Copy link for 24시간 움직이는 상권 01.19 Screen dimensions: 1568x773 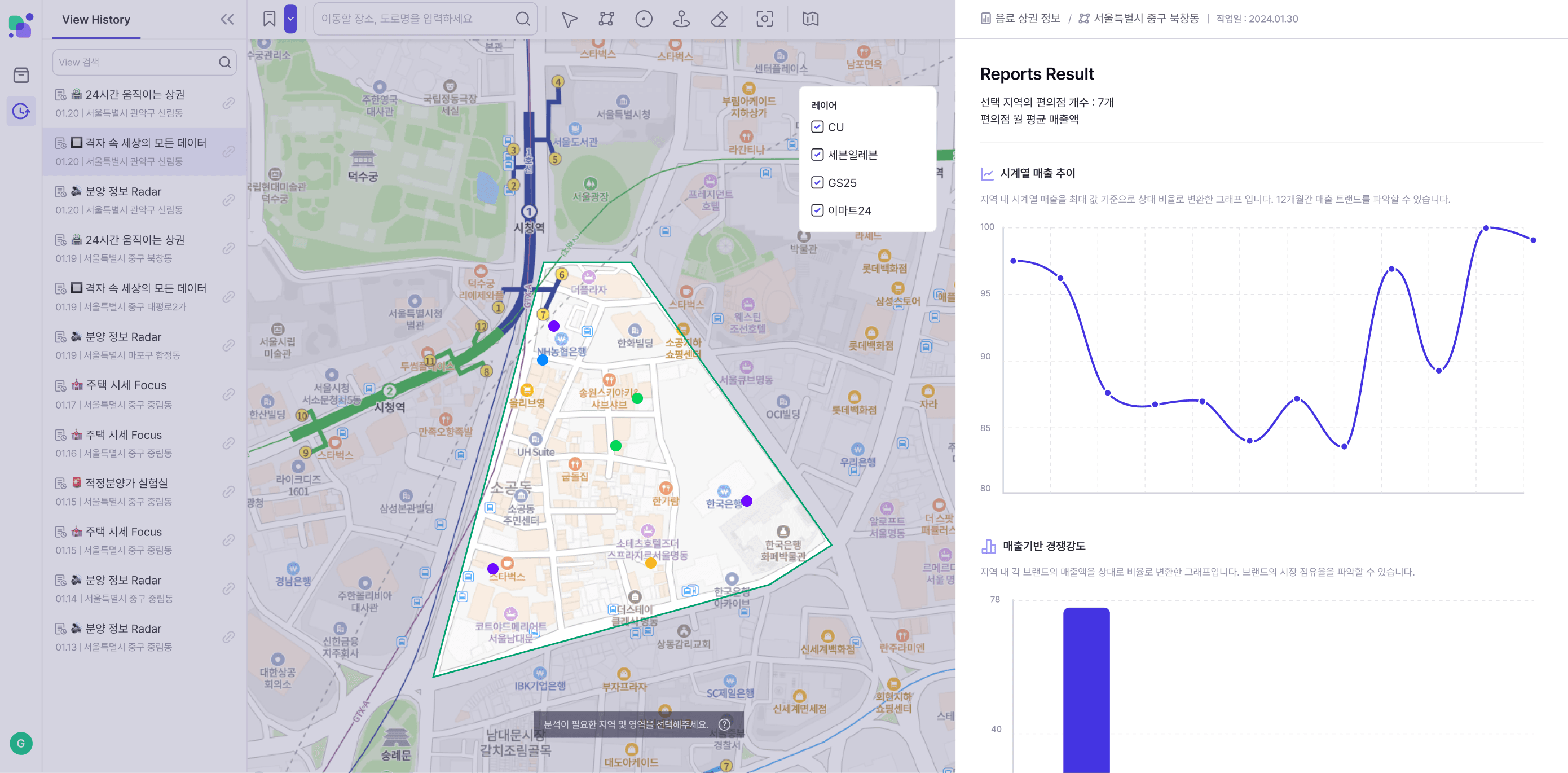pos(228,248)
